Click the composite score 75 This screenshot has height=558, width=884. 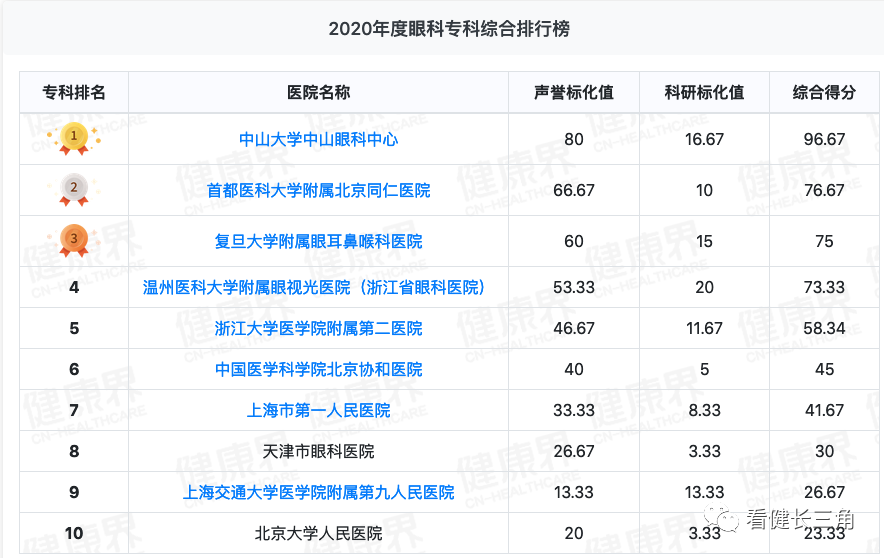click(824, 241)
